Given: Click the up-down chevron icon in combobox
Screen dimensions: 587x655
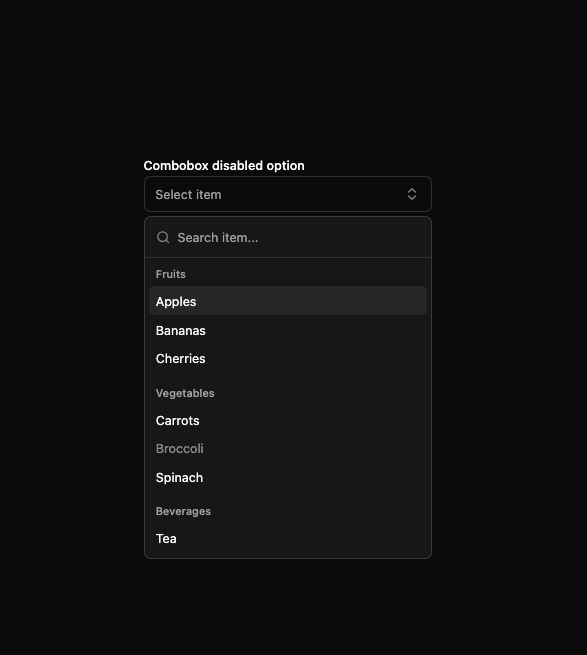Looking at the screenshot, I should click(412, 194).
